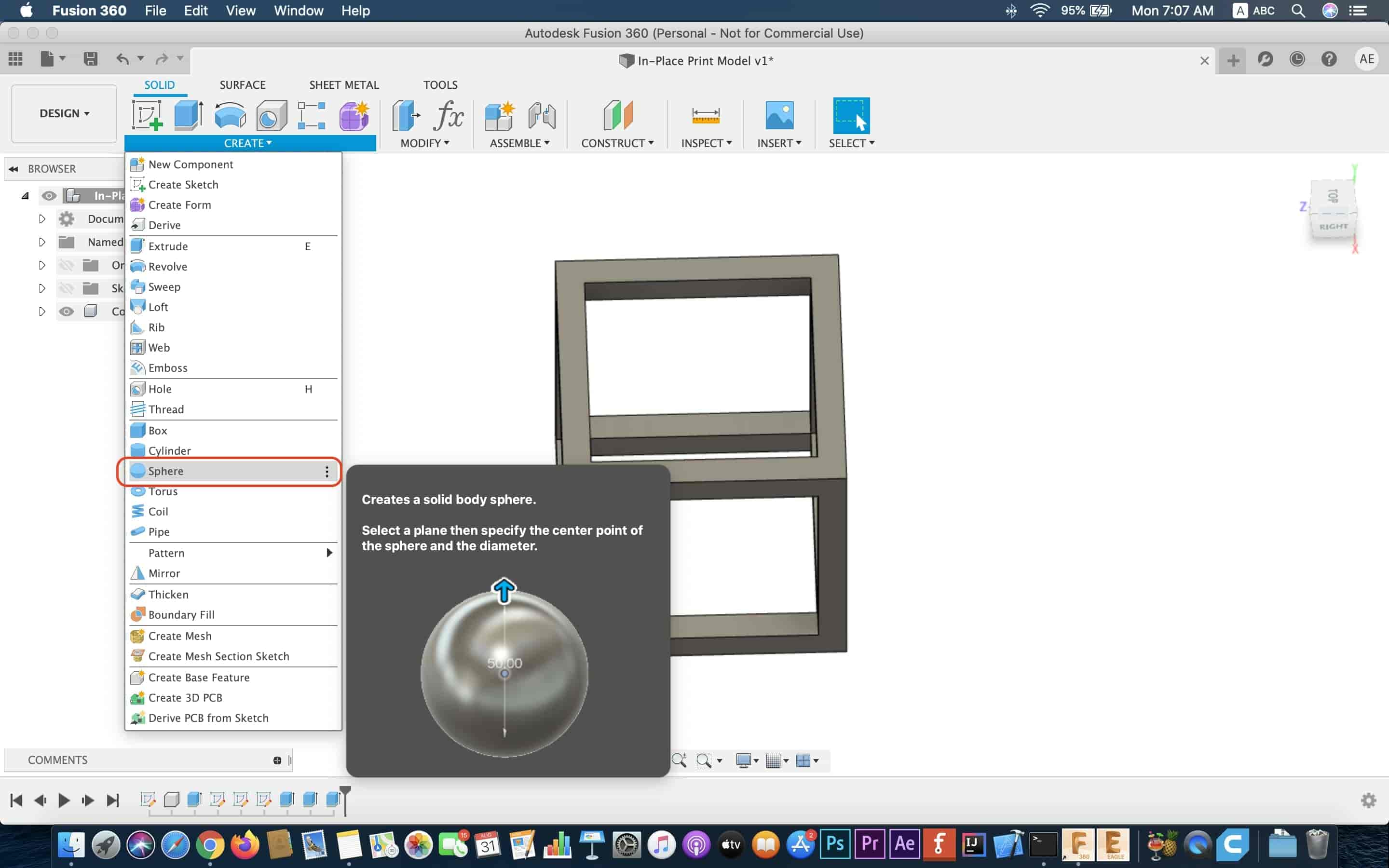This screenshot has height=868, width=1389.
Task: Select Sphere from the Create menu
Action: pos(233,471)
